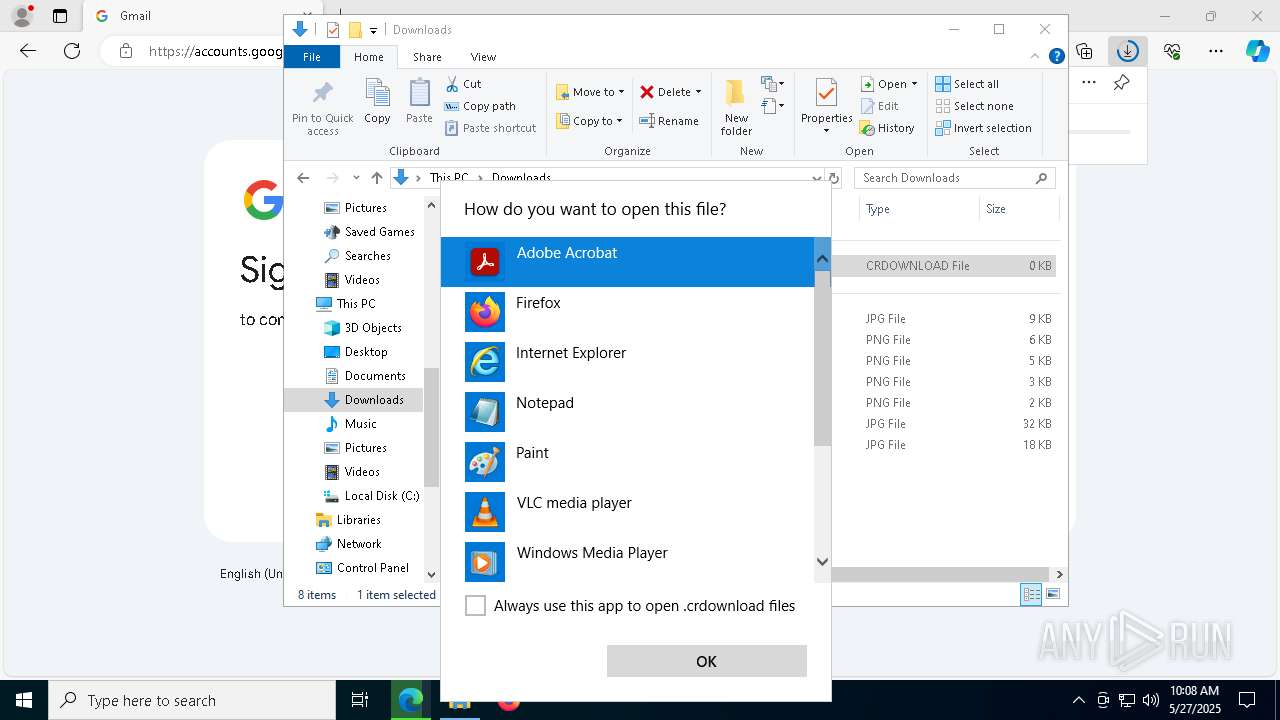Click the Rename command
Viewport: 1280px width, 720px height.
pyautogui.click(x=669, y=121)
